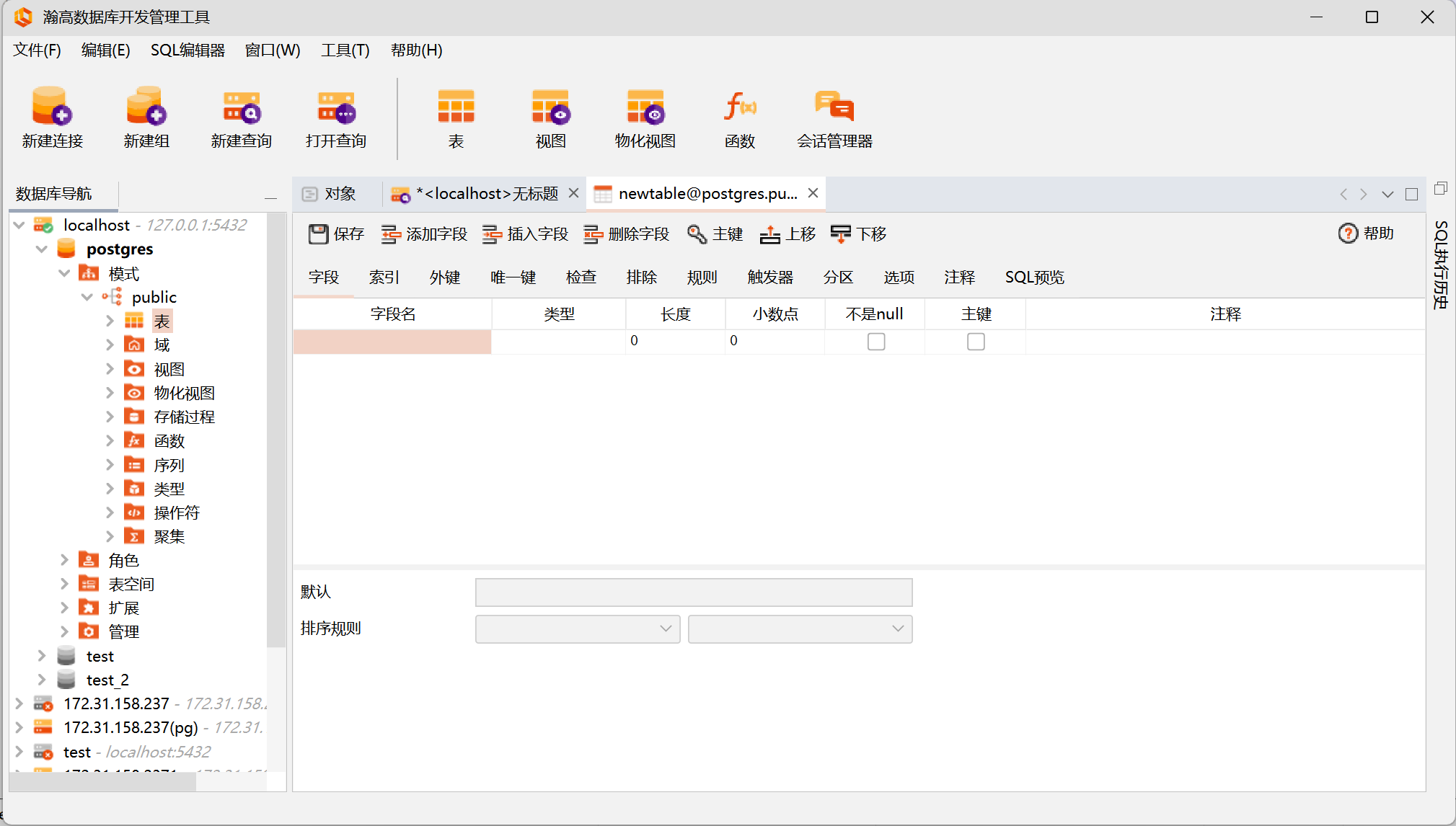The width and height of the screenshot is (1456, 826).
Task: Open a 新建查询 query window
Action: click(x=241, y=117)
